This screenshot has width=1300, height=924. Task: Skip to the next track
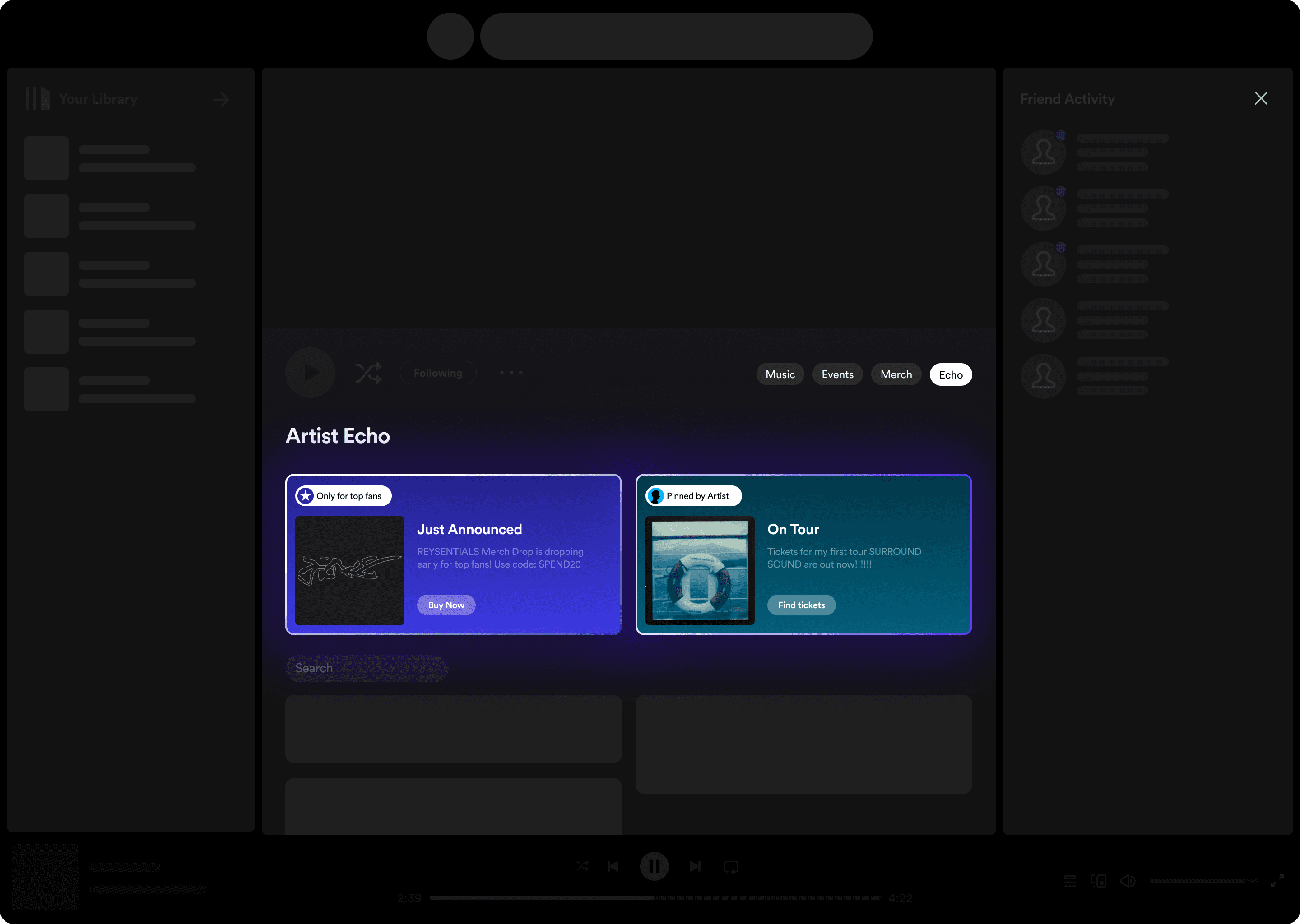695,866
